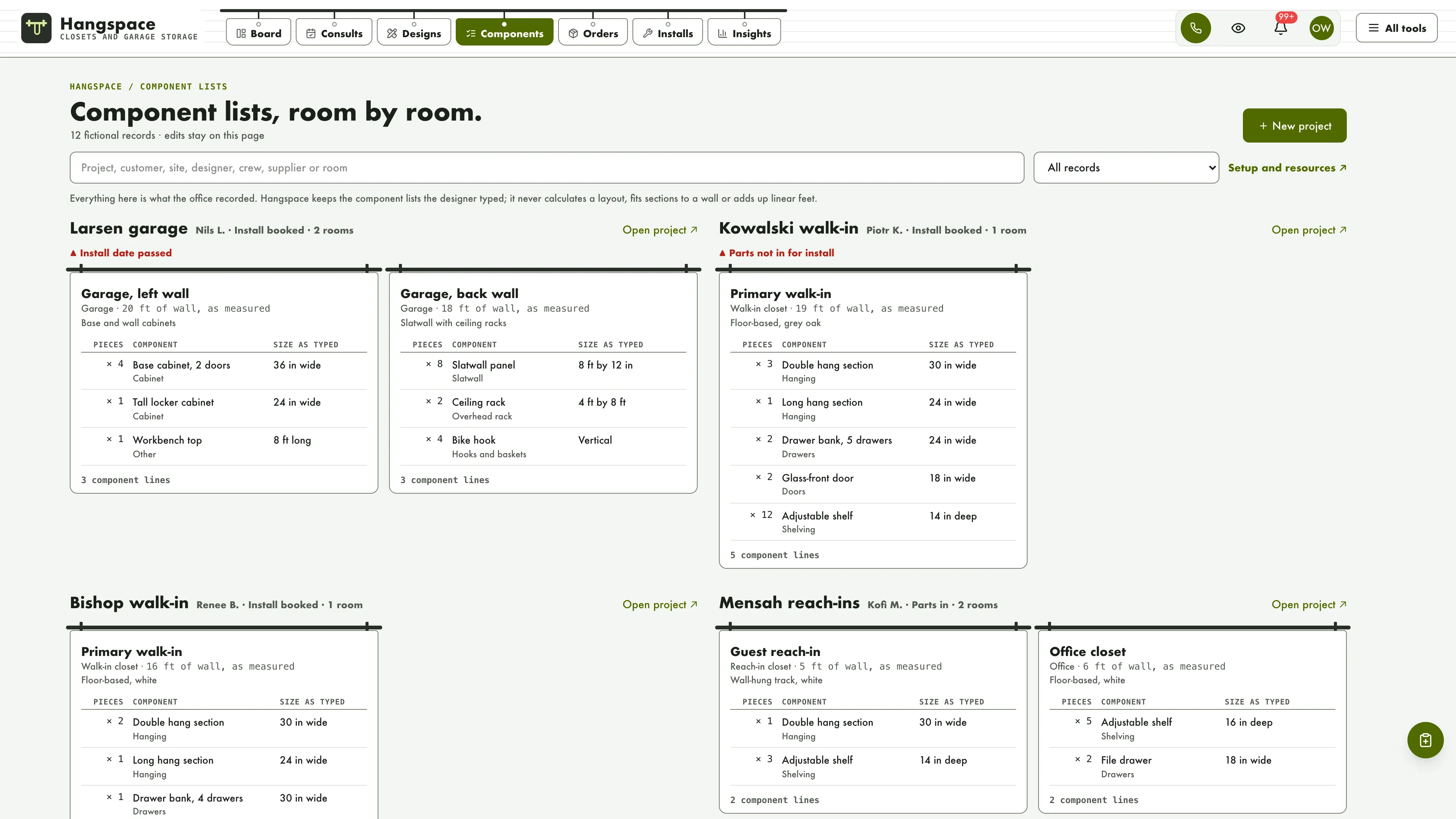This screenshot has height=819, width=1456.
Task: Open project for Bishop walk-in
Action: click(x=660, y=605)
